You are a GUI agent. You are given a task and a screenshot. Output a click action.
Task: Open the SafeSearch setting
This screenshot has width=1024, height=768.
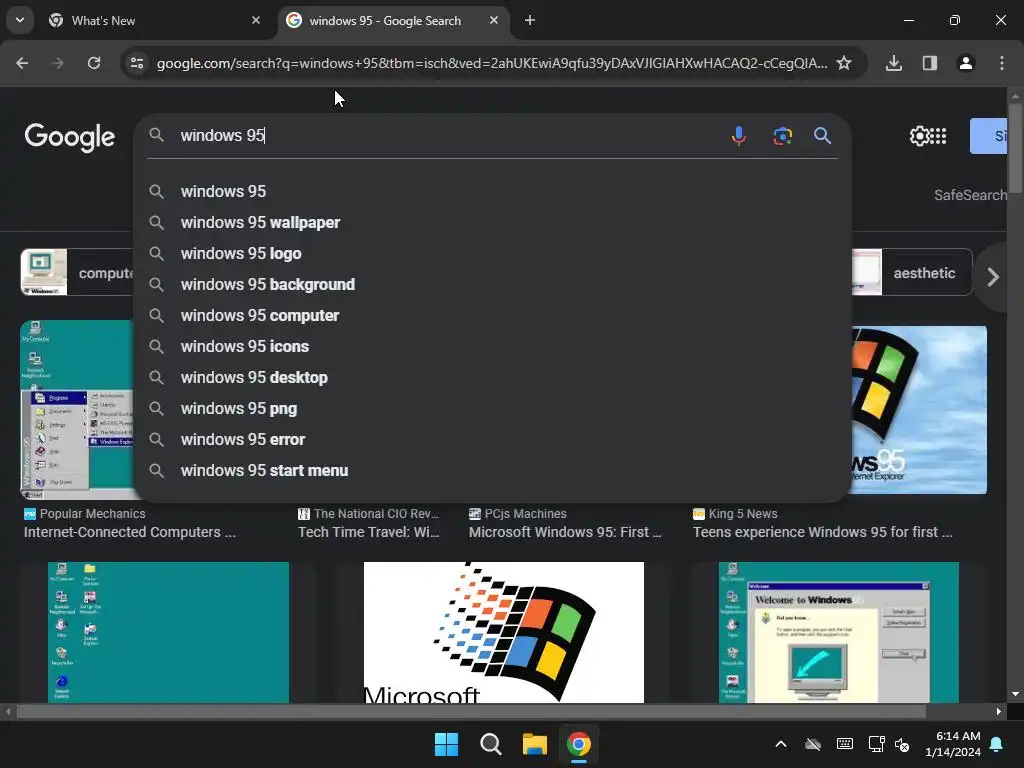(x=970, y=195)
